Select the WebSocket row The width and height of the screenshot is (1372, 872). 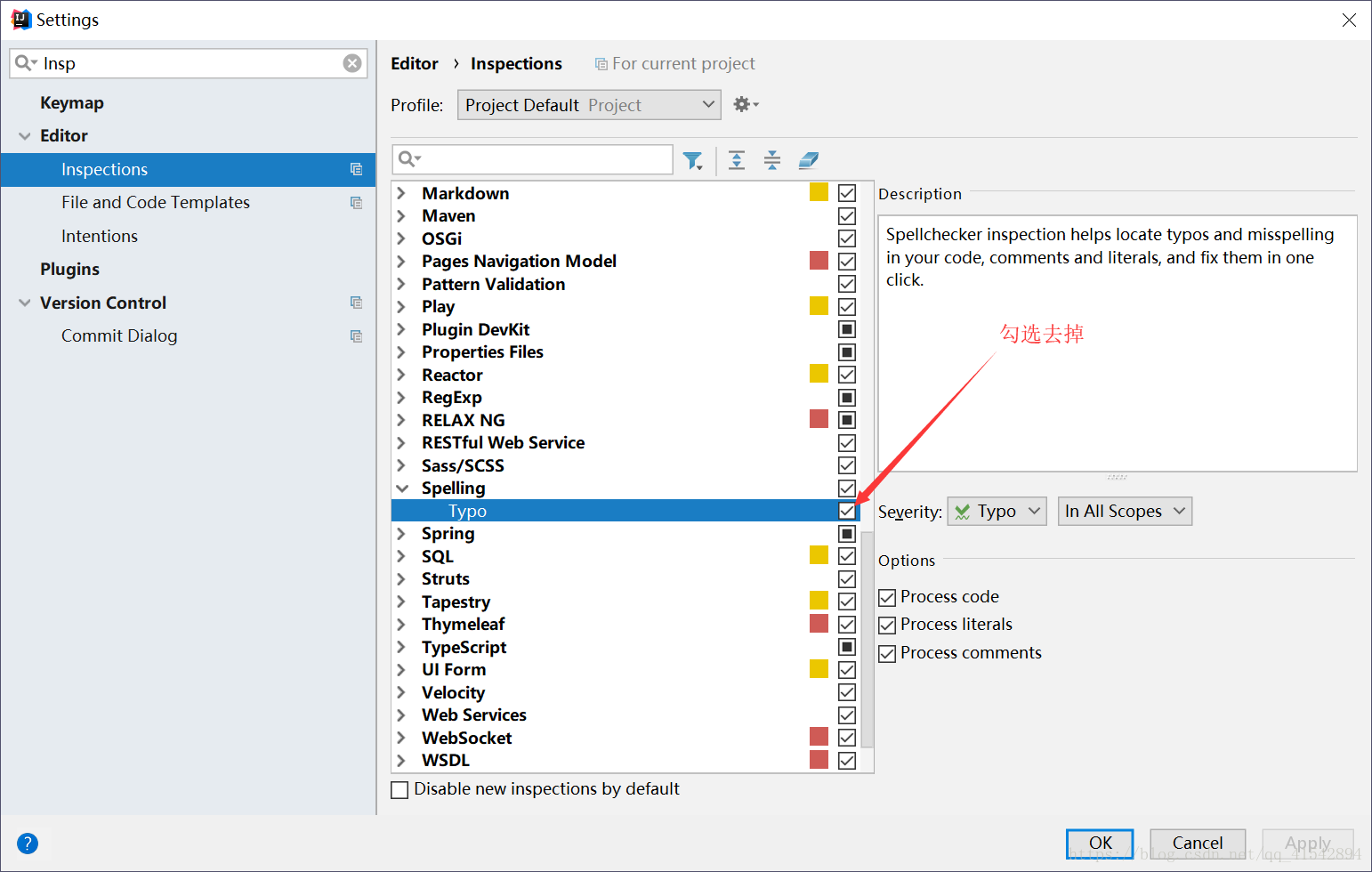pyautogui.click(x=625, y=738)
